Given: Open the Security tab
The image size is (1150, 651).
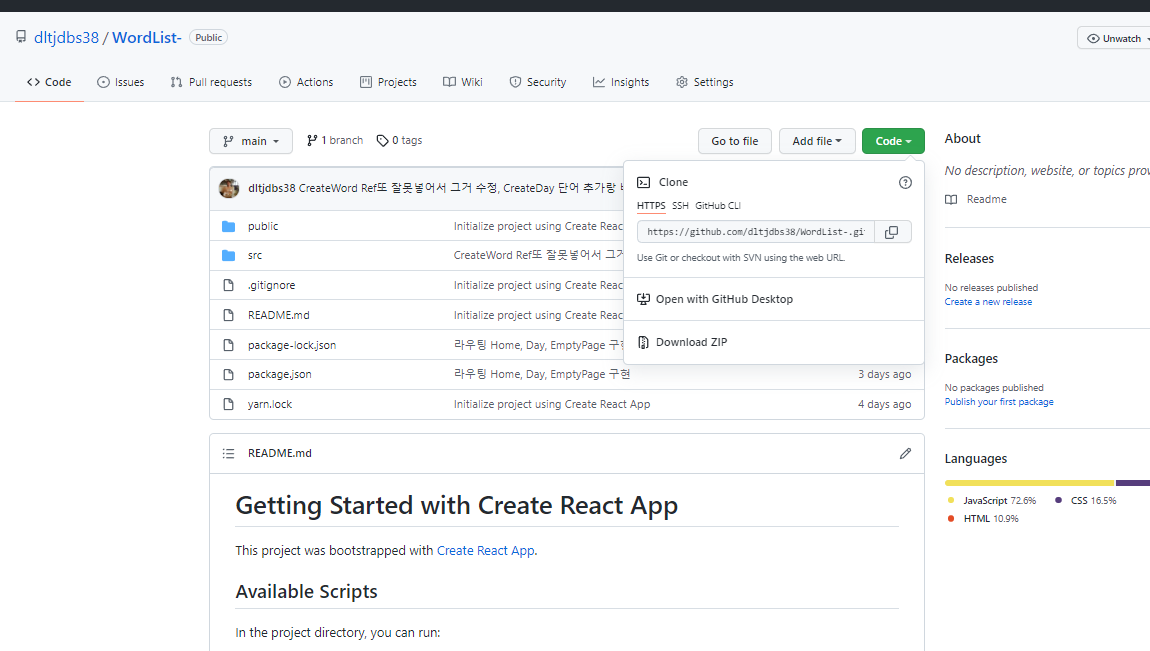Looking at the screenshot, I should (538, 82).
